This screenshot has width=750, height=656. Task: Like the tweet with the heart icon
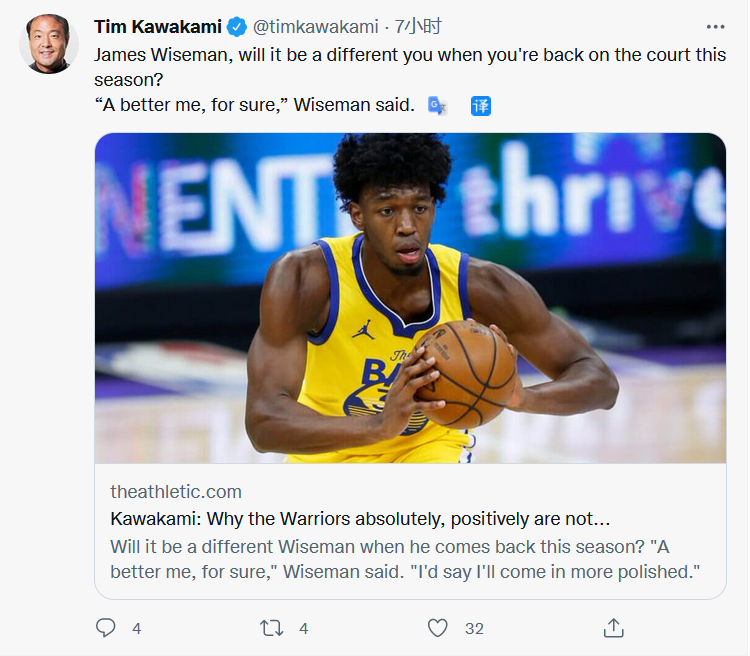coord(438,628)
